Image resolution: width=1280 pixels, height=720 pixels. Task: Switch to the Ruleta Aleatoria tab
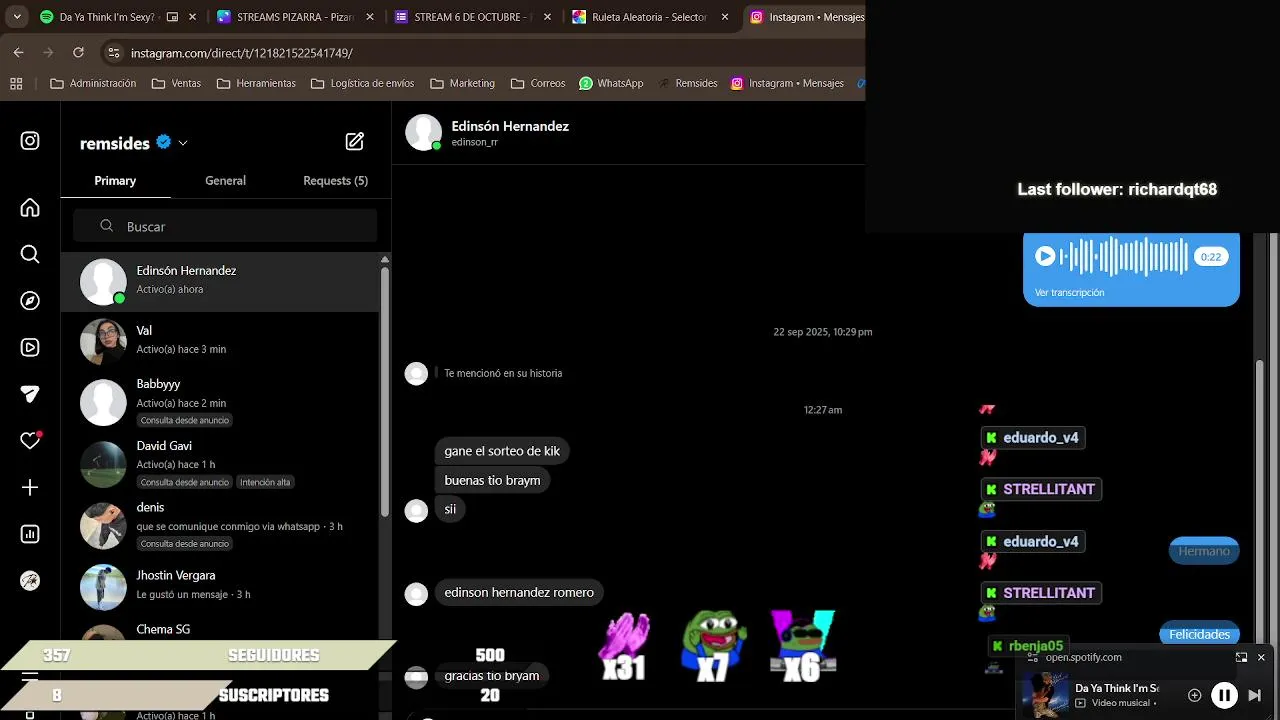click(x=650, y=17)
